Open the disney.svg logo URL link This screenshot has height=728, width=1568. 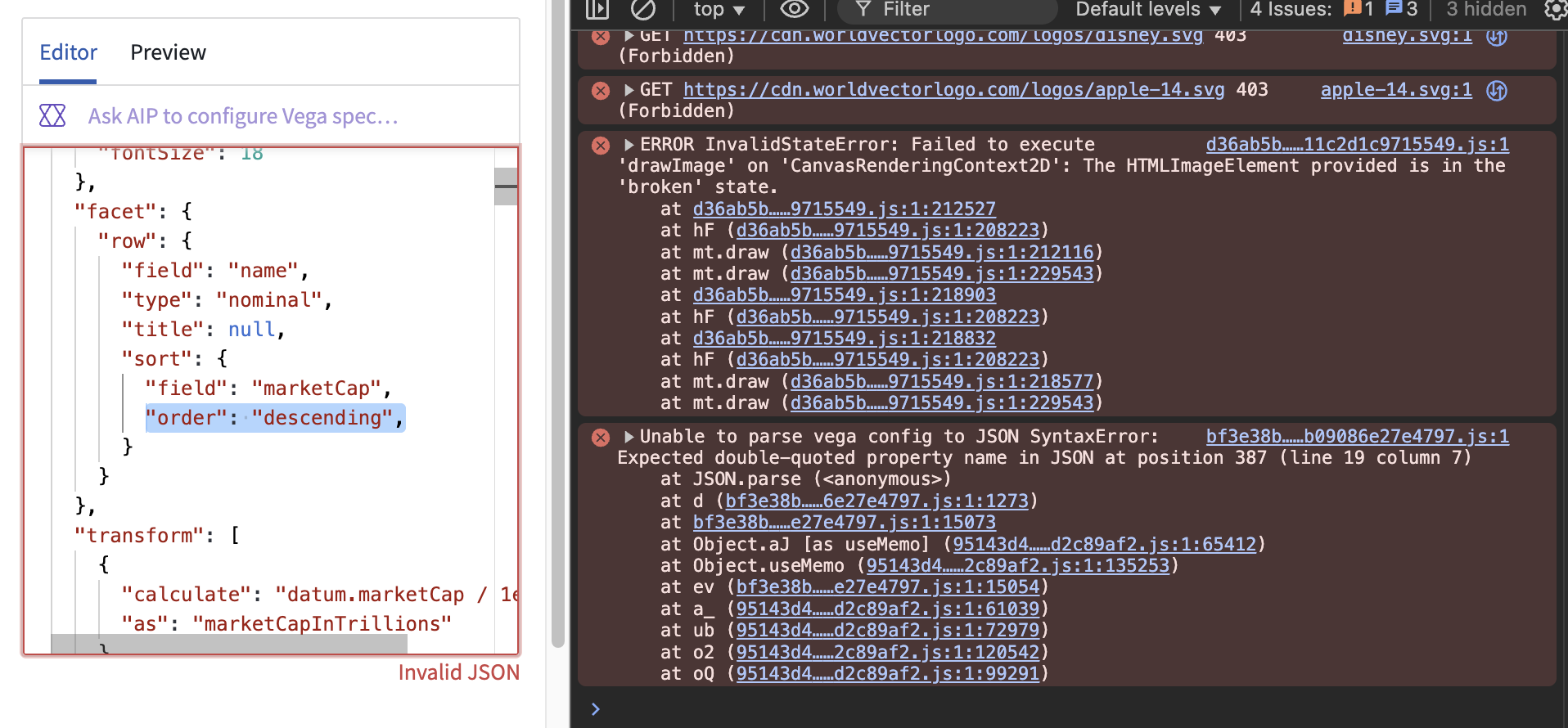pyautogui.click(x=944, y=35)
